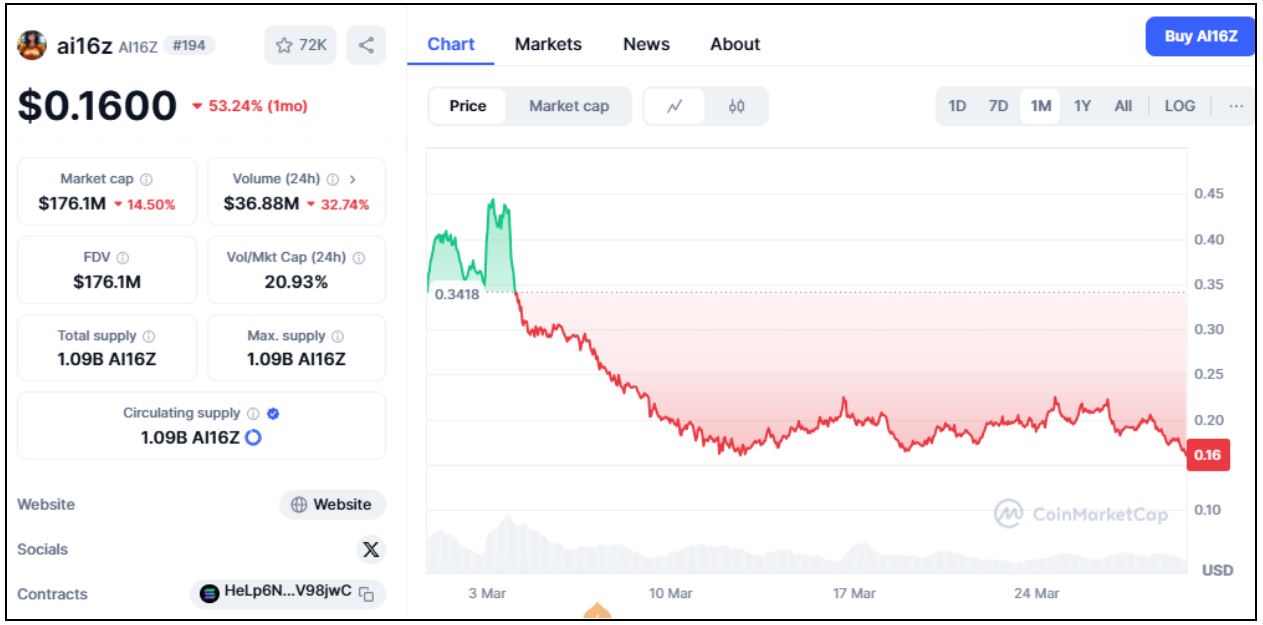Click the $0.1600 price text

97,106
